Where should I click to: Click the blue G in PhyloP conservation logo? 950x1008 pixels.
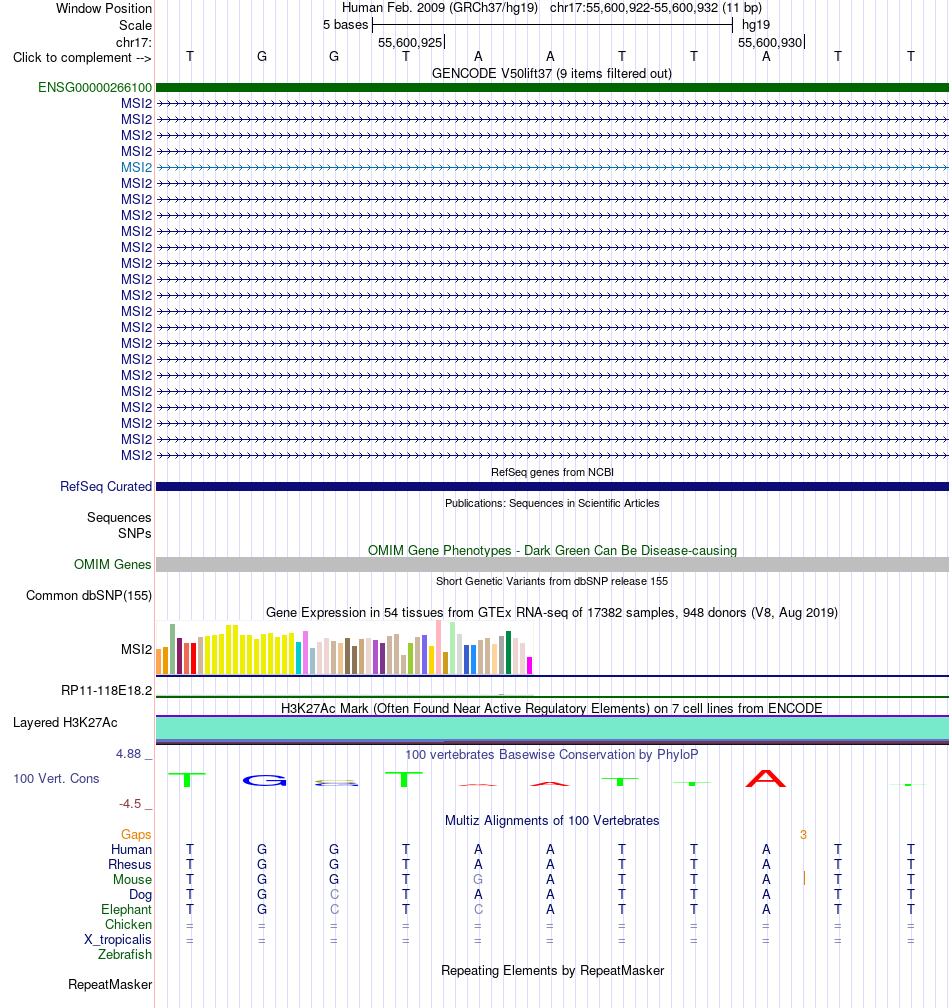pos(264,780)
